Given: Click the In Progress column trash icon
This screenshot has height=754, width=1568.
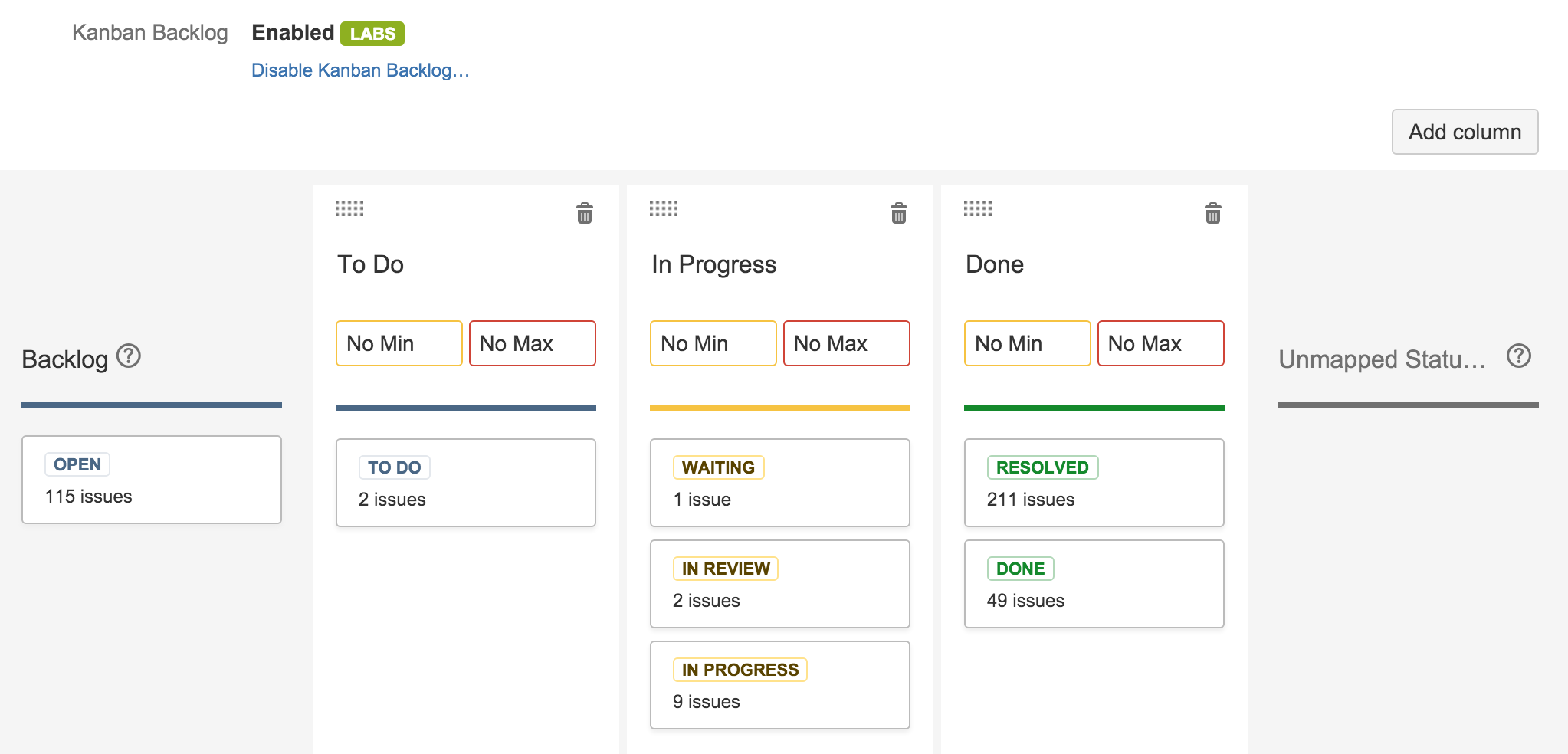Looking at the screenshot, I should (x=898, y=213).
